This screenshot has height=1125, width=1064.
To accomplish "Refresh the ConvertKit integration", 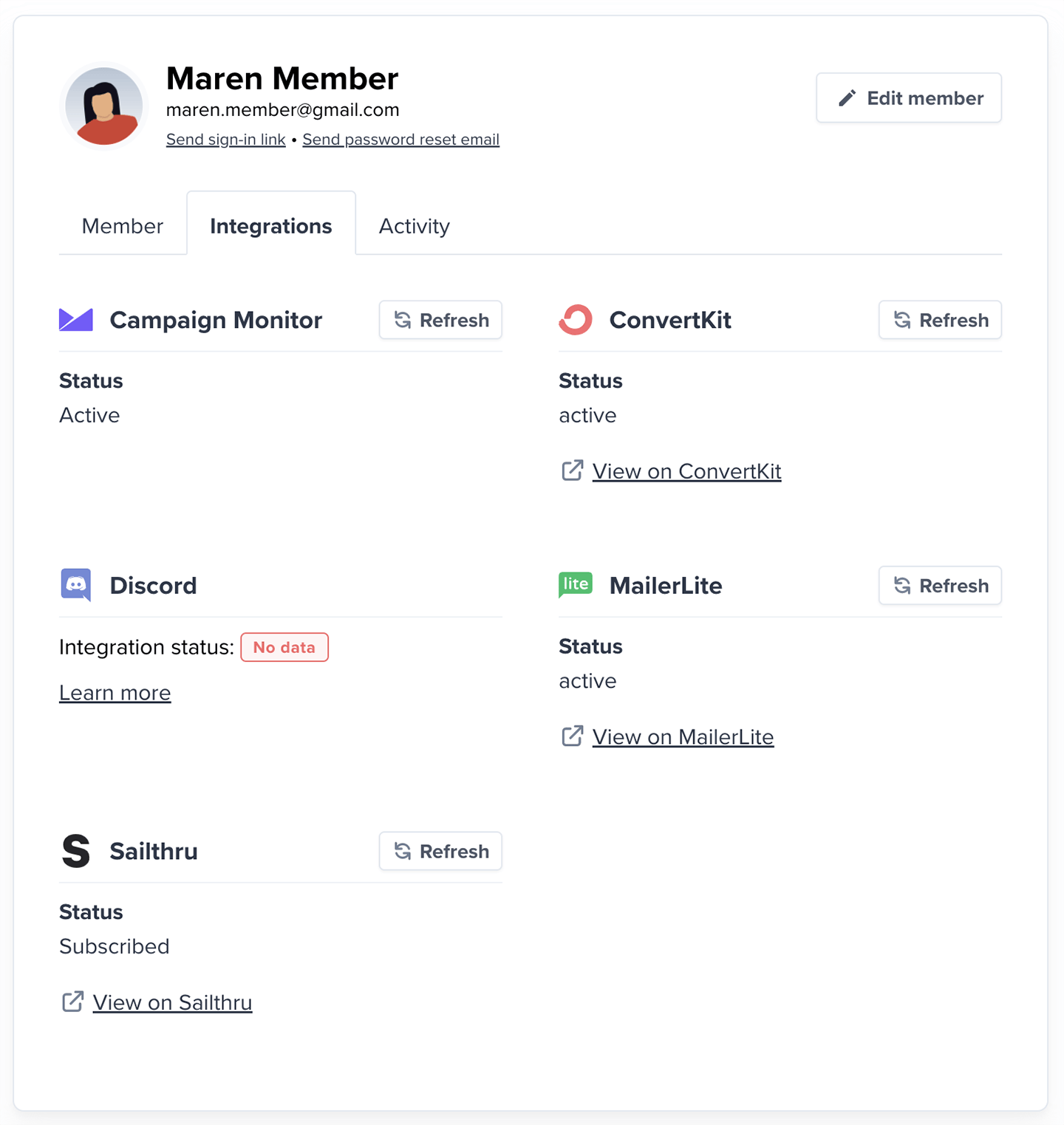I will (x=939, y=320).
